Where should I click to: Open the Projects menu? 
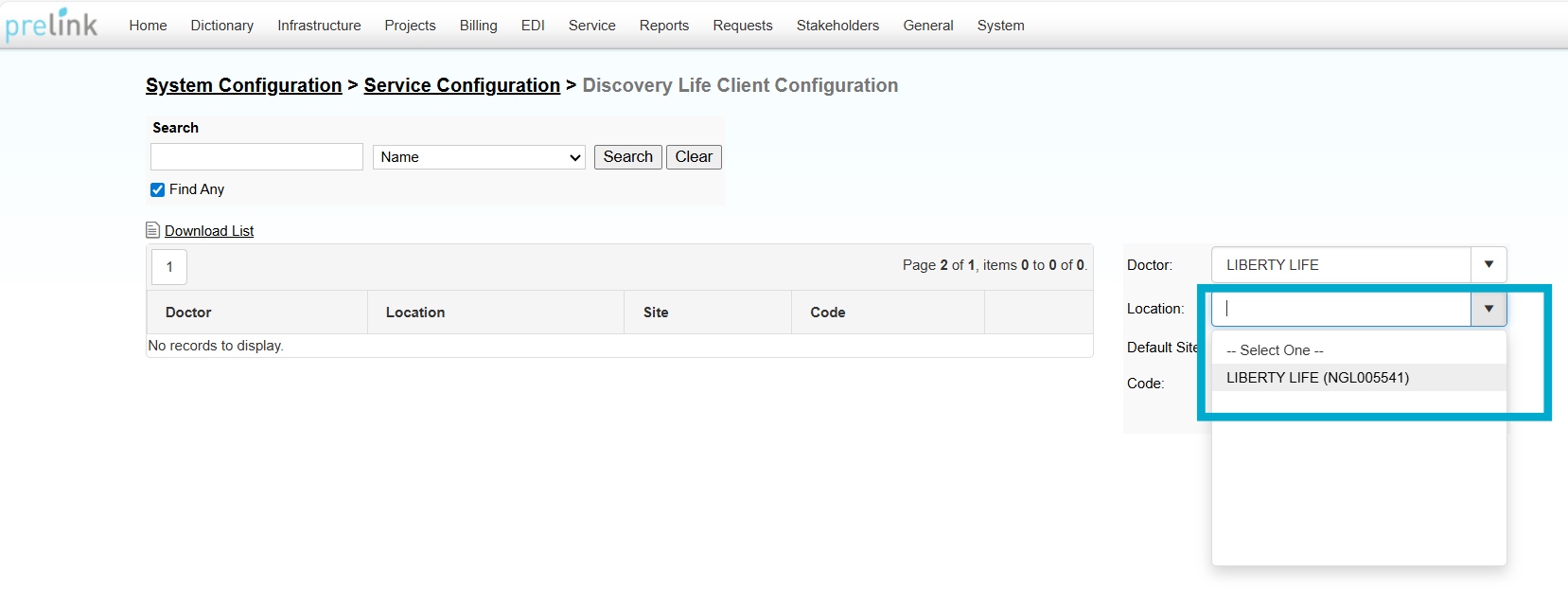coord(410,26)
